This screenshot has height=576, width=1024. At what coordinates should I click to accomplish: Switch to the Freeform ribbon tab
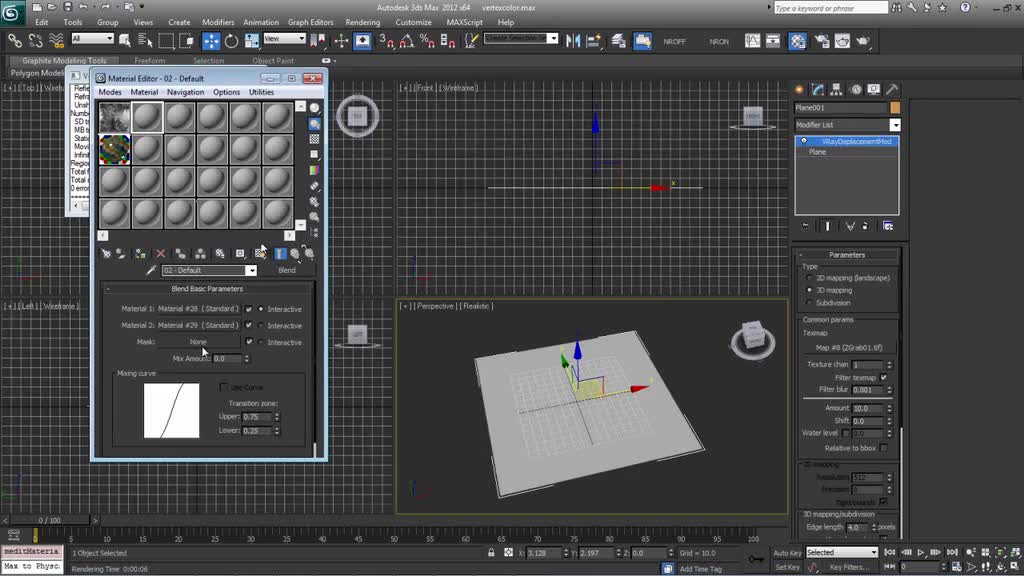(x=150, y=61)
